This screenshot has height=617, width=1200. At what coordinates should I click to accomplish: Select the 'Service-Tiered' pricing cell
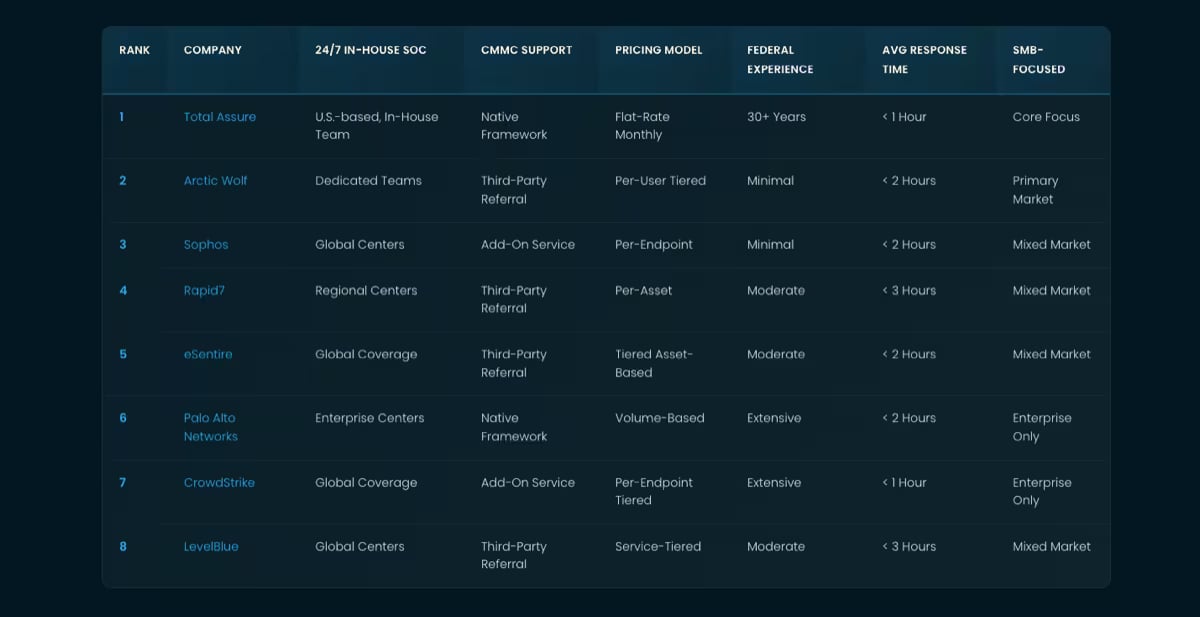[x=658, y=547]
